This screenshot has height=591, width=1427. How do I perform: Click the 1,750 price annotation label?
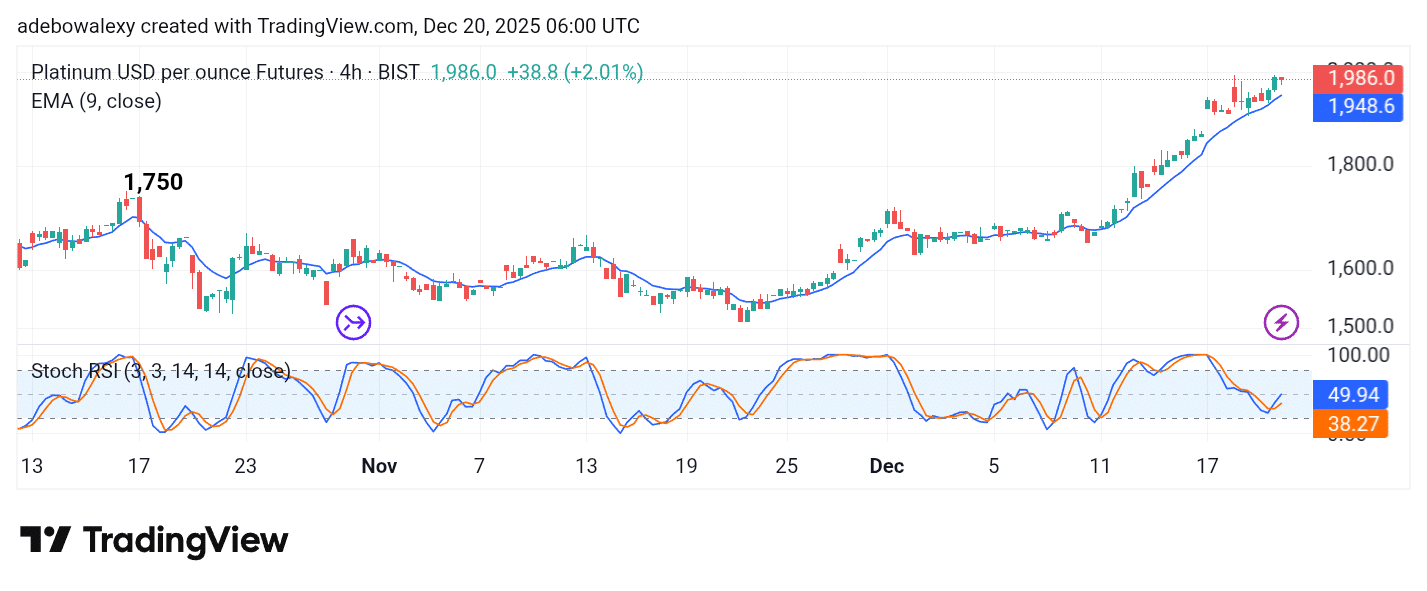pos(153,182)
